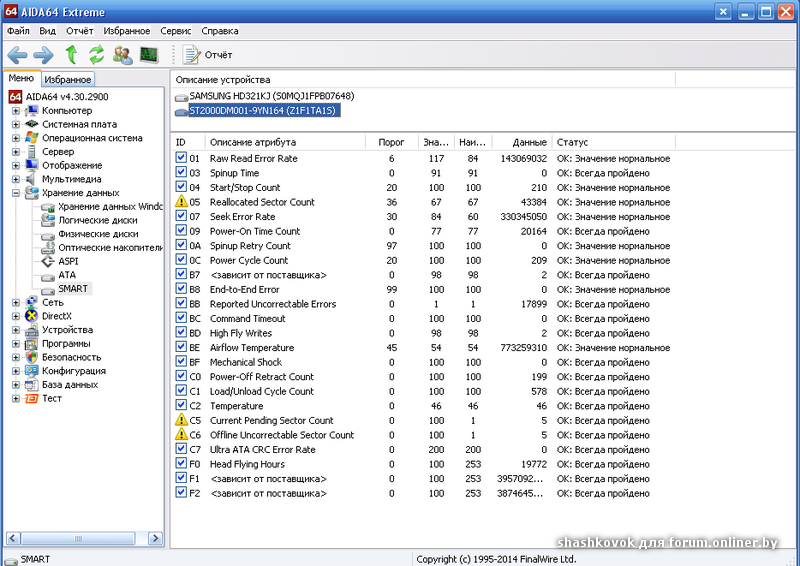This screenshot has width=800, height=566.
Task: Click the Отчёт report toolbar button
Action: coord(207,55)
